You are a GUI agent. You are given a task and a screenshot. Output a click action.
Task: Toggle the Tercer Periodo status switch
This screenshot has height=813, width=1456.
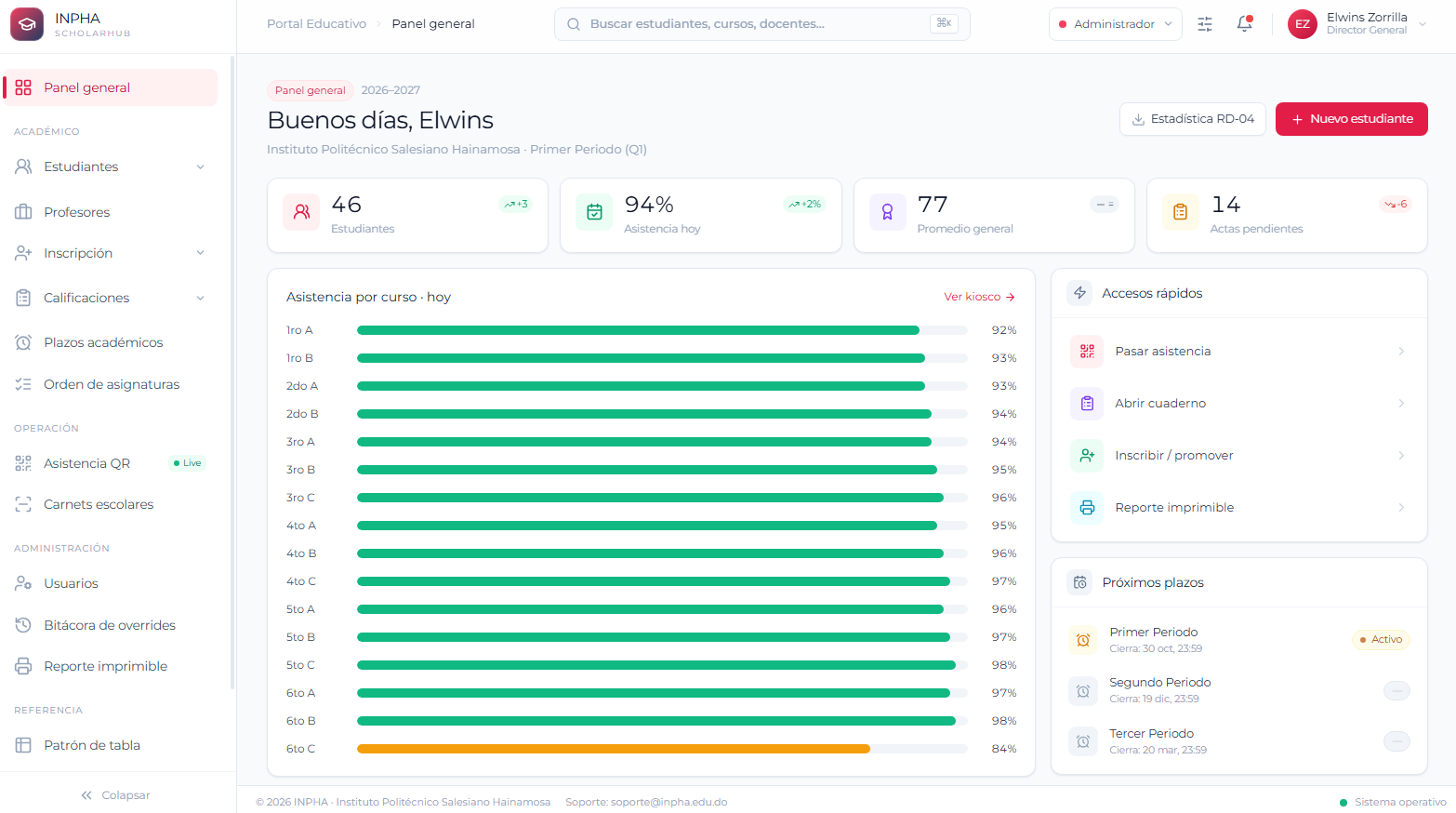click(1396, 741)
